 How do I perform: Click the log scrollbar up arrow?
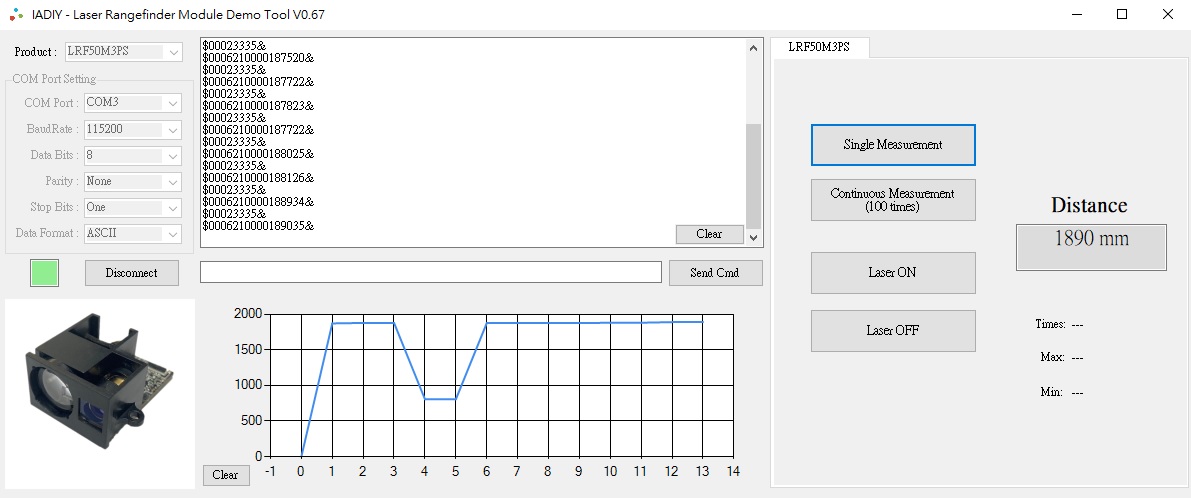[754, 47]
